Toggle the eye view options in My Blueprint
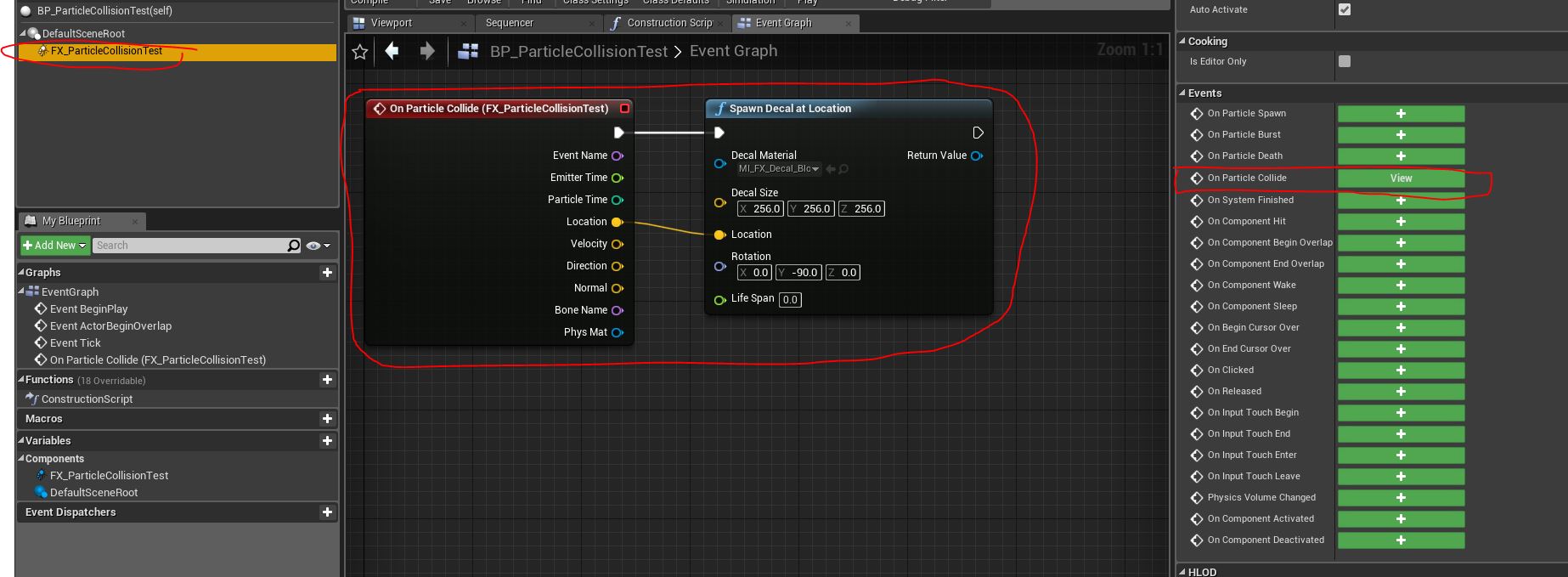 click(x=318, y=246)
